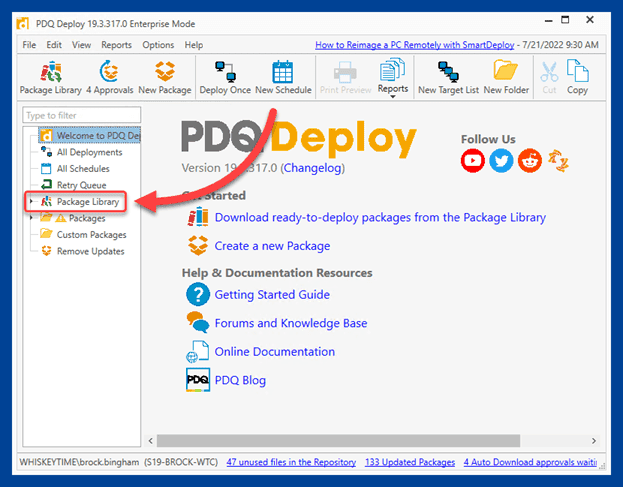The image size is (623, 487).
Task: Click New Target List in the toolbar
Action: point(448,78)
